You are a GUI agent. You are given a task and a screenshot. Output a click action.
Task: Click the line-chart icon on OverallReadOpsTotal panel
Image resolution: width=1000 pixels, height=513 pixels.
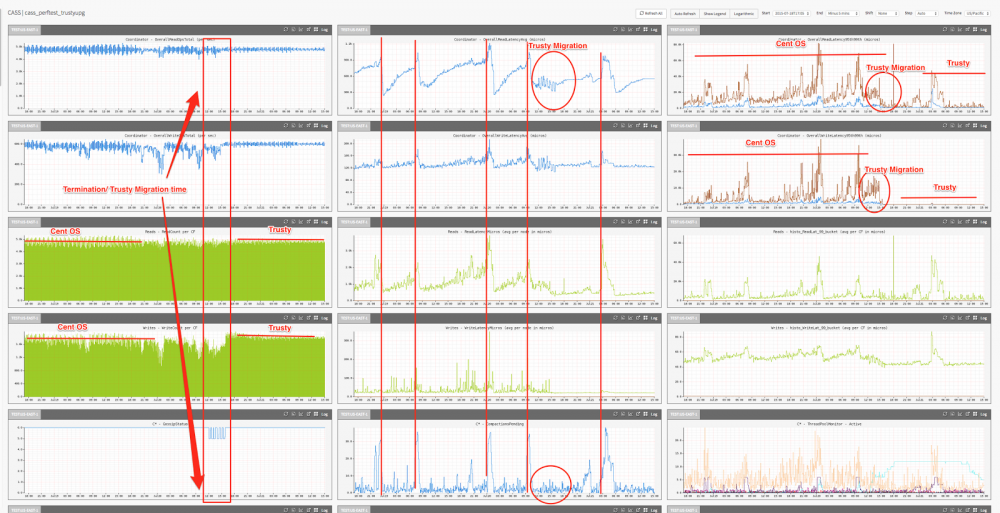(300, 29)
